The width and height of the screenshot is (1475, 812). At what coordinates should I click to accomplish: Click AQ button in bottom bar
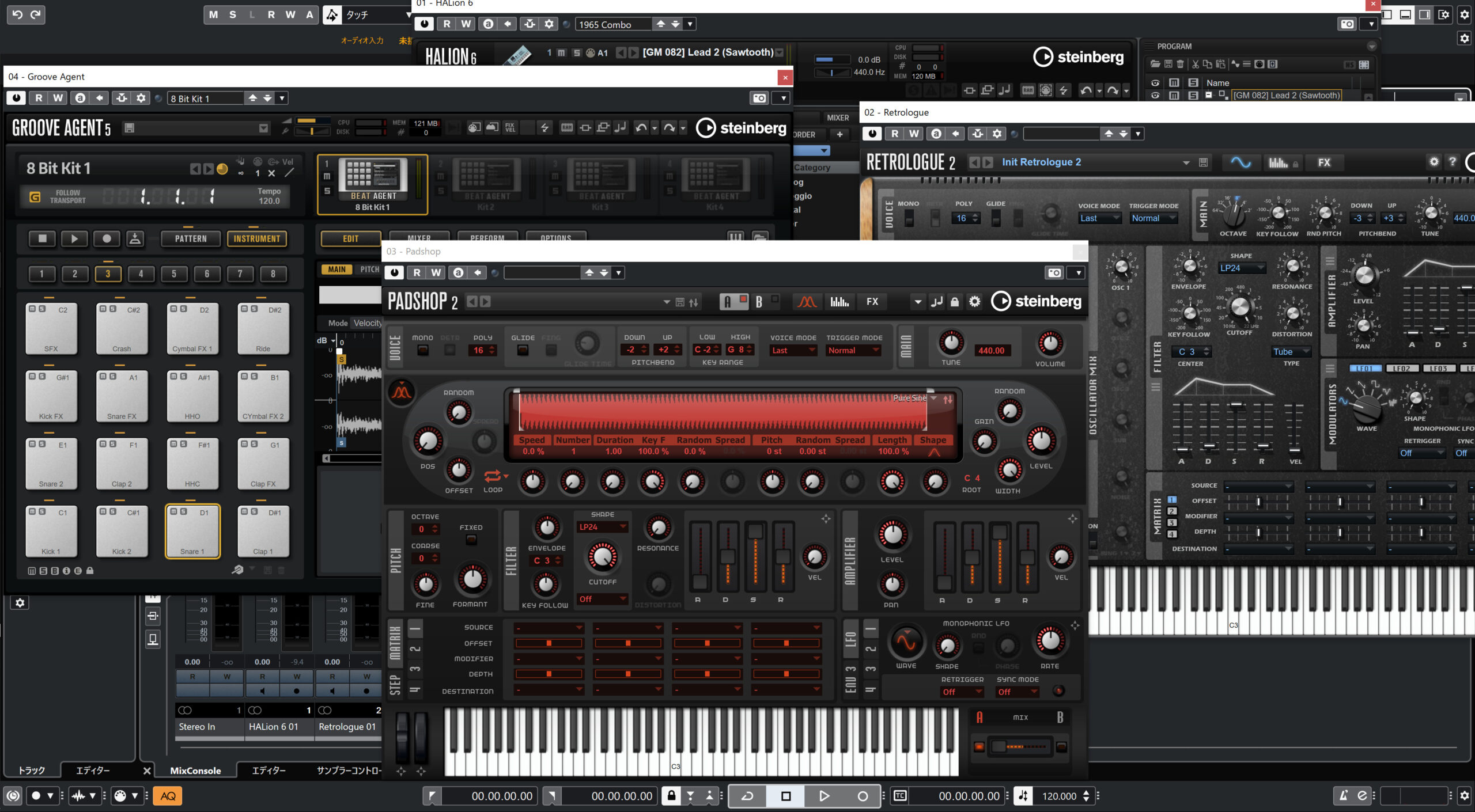168,796
